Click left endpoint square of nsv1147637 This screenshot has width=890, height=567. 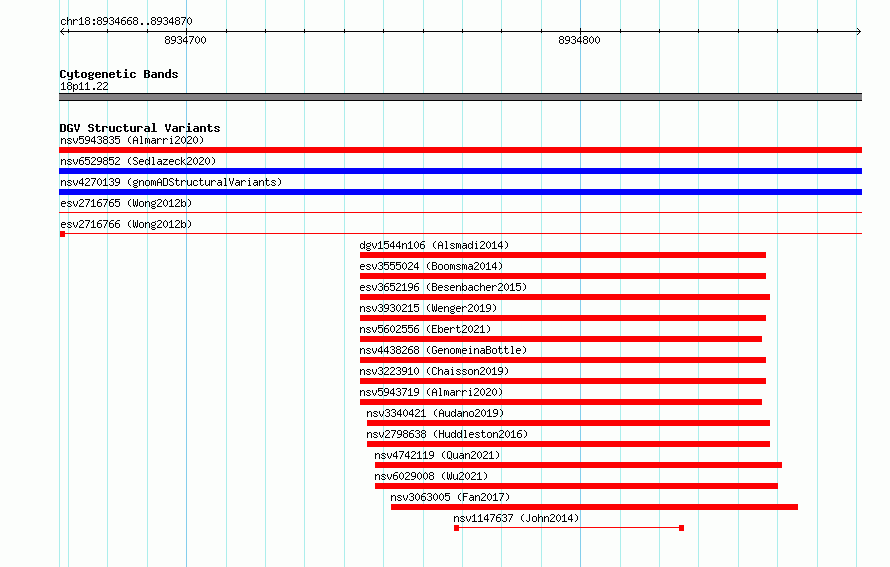[x=456, y=528]
